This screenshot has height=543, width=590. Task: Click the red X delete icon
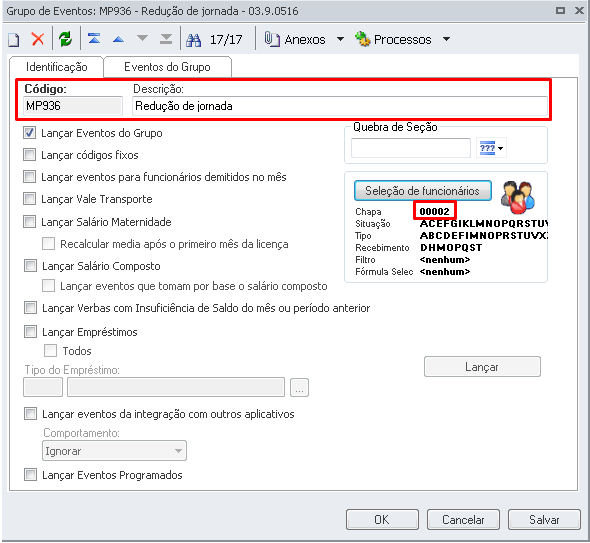(x=38, y=39)
